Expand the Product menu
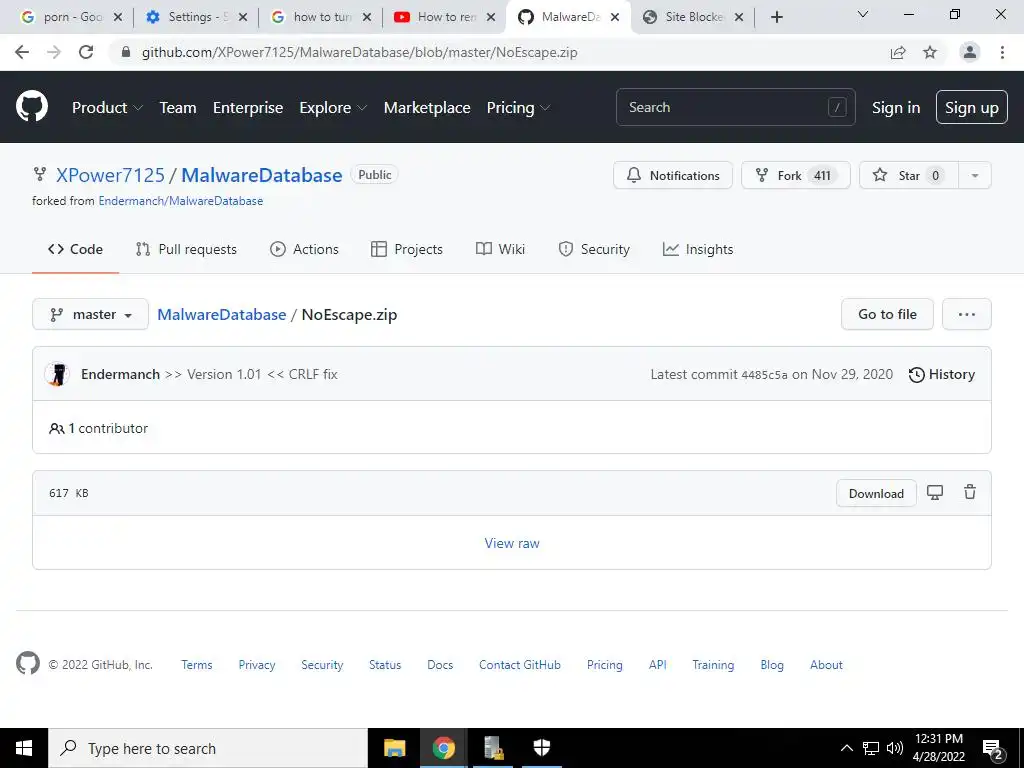 [107, 108]
